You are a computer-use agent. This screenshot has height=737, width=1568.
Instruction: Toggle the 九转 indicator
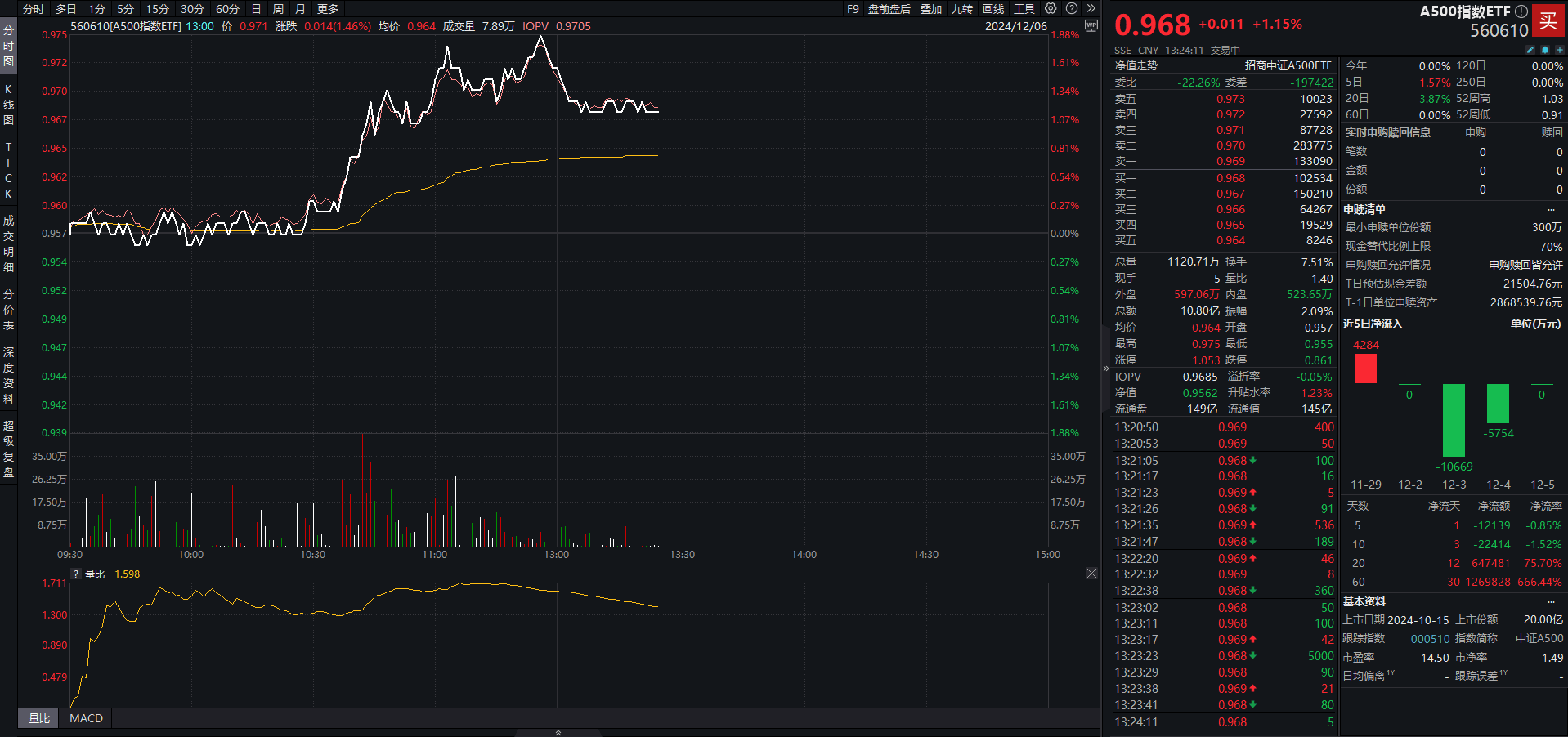click(x=961, y=9)
